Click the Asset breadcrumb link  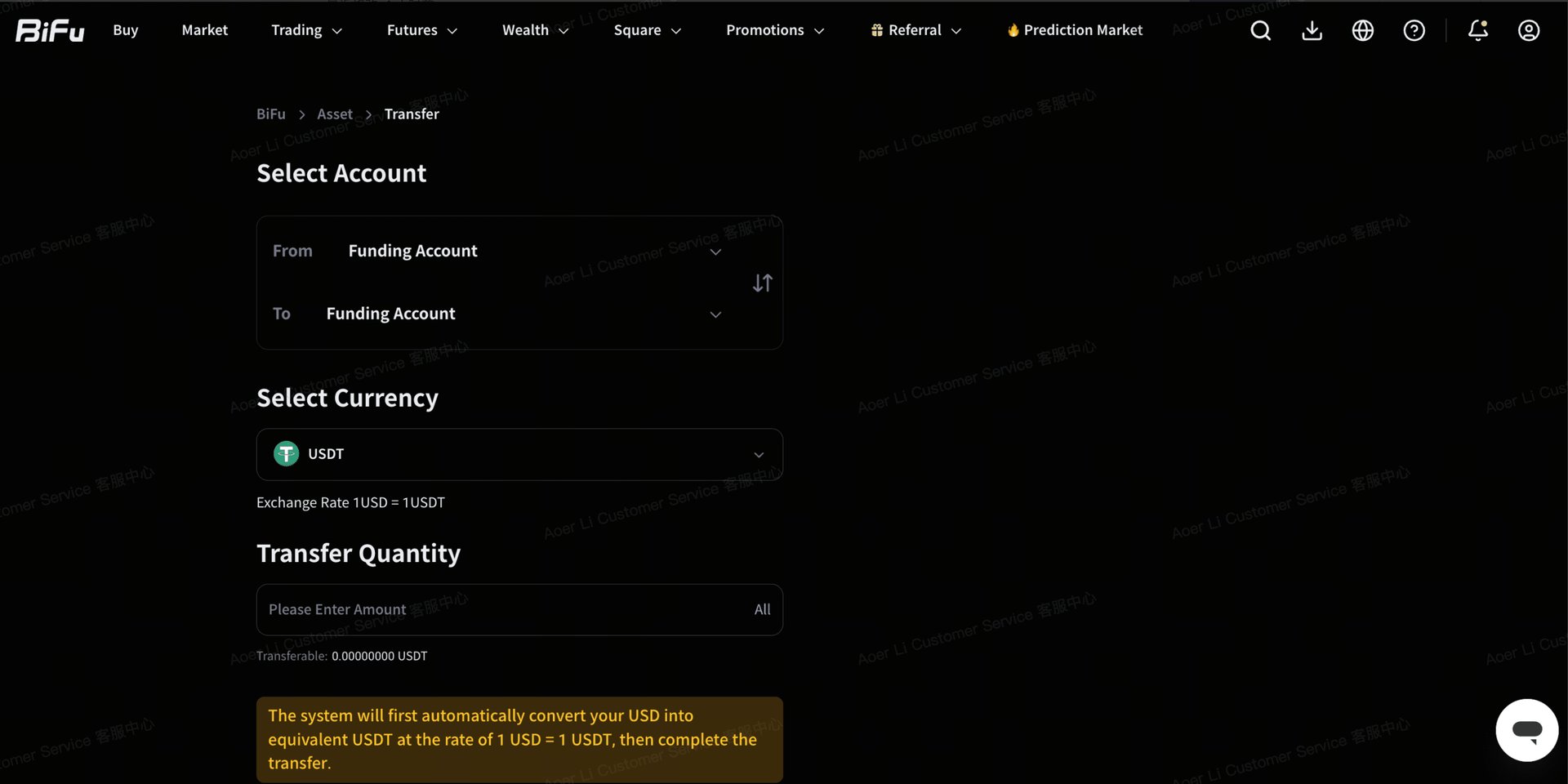pyautogui.click(x=335, y=114)
